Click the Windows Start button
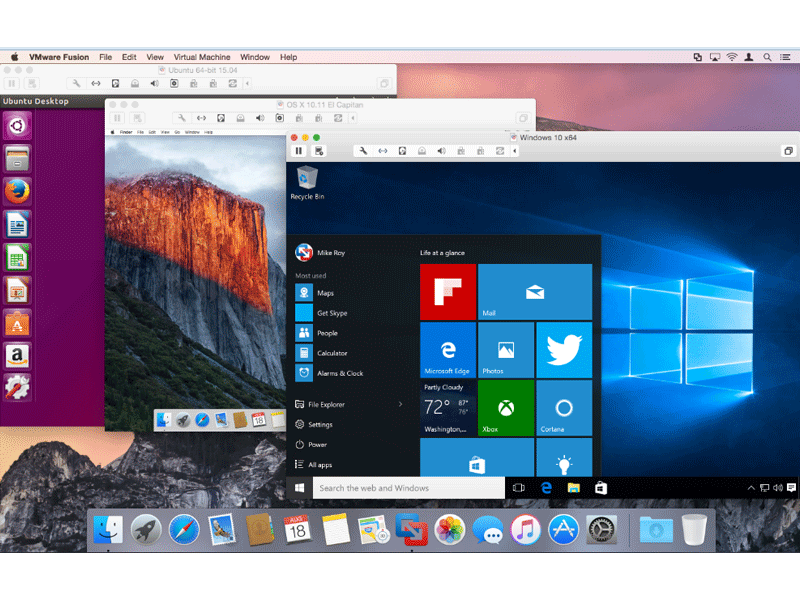This screenshot has height=600, width=800. pos(299,488)
